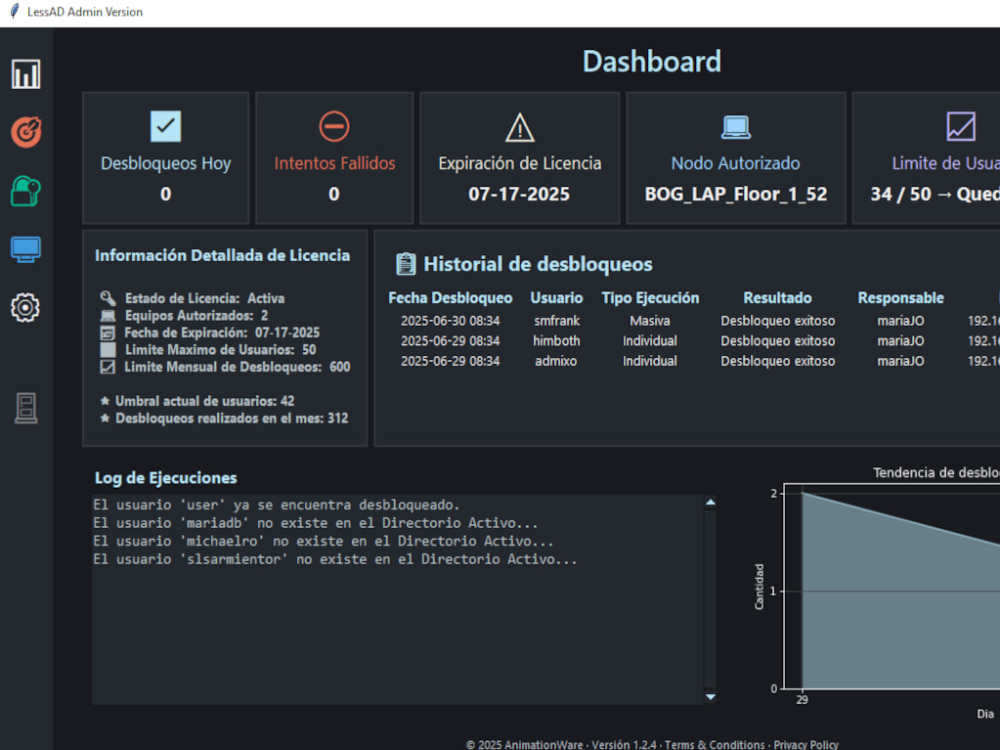Click the log line mentioning 'slsarmientor'

(x=335, y=559)
